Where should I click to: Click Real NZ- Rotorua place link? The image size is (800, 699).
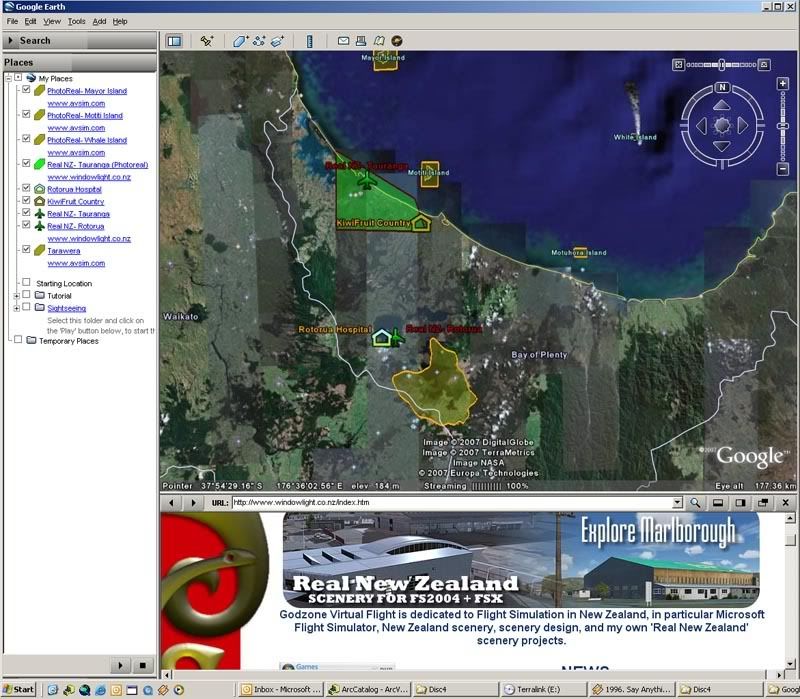point(76,226)
